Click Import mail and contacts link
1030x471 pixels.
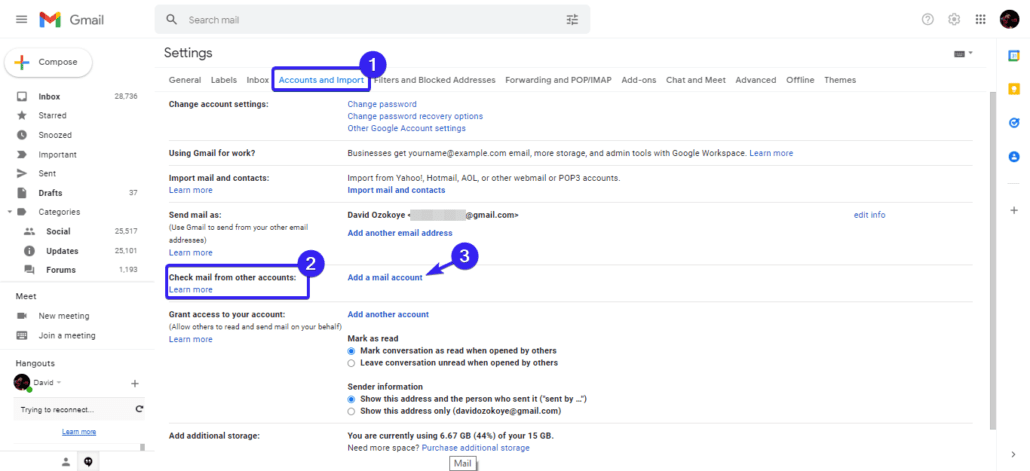coord(396,191)
